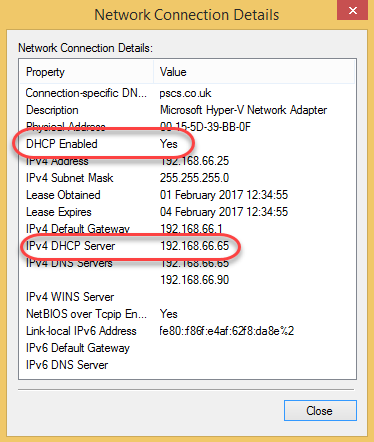Click the Value column header
Screen dimensions: 374x442
pyautogui.click(x=254, y=72)
